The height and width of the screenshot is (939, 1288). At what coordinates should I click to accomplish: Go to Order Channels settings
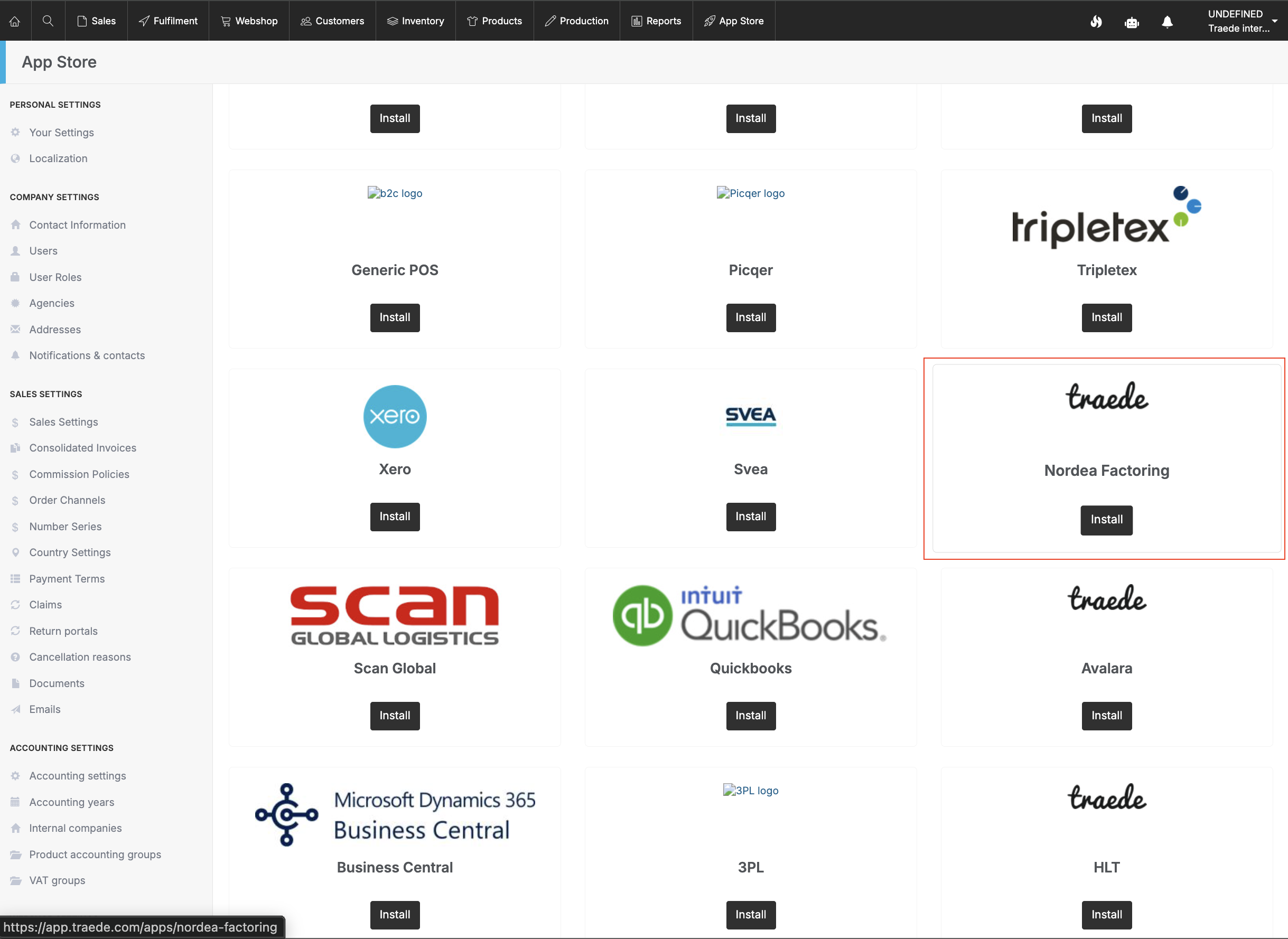(67, 500)
